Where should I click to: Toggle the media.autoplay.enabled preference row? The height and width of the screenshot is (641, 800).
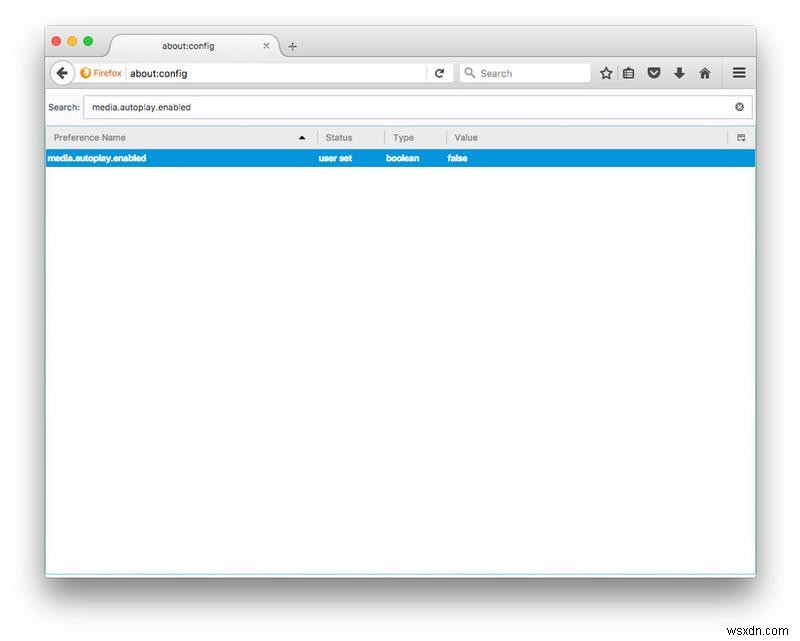point(200,158)
